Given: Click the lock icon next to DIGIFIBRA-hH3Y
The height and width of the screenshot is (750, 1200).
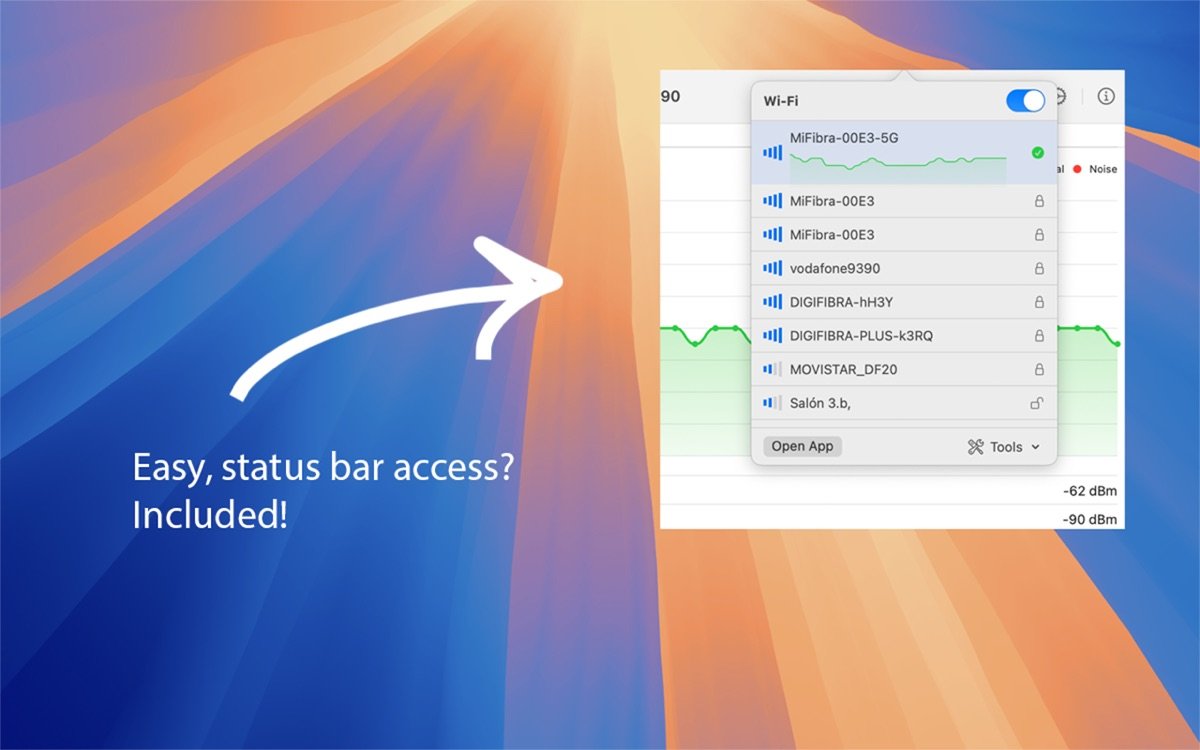Looking at the screenshot, I should click(x=1037, y=301).
